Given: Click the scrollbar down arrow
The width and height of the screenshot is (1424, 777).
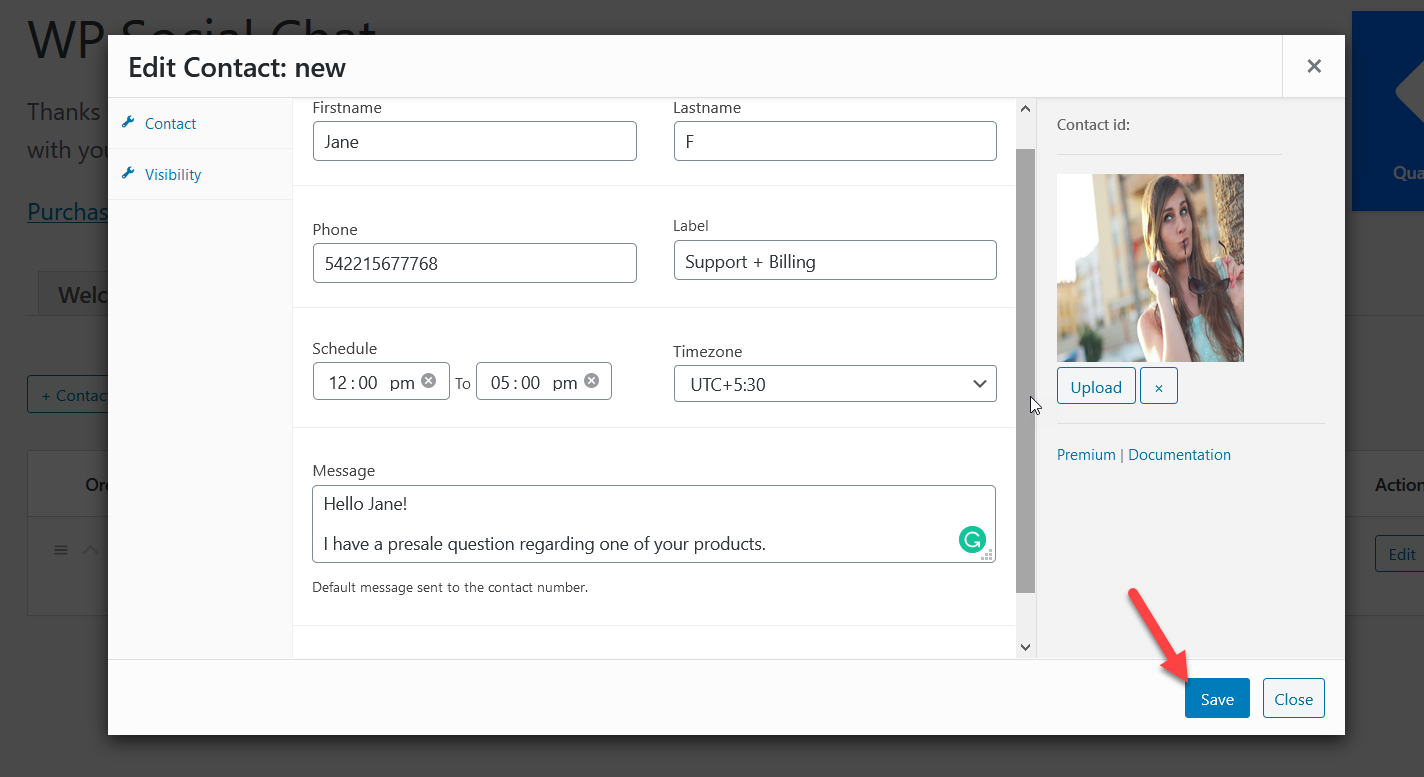Looking at the screenshot, I should click(1025, 647).
